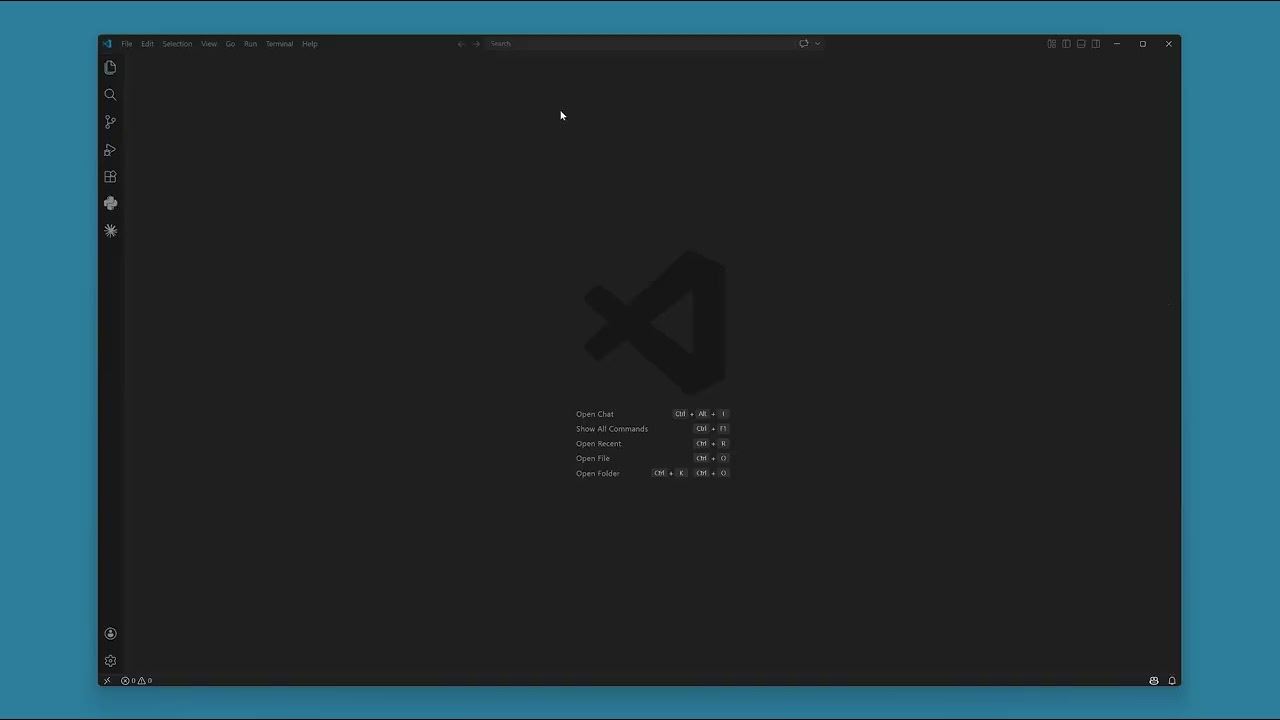Close the VS Code window
Screen dimensions: 1280x720
(1168, 44)
